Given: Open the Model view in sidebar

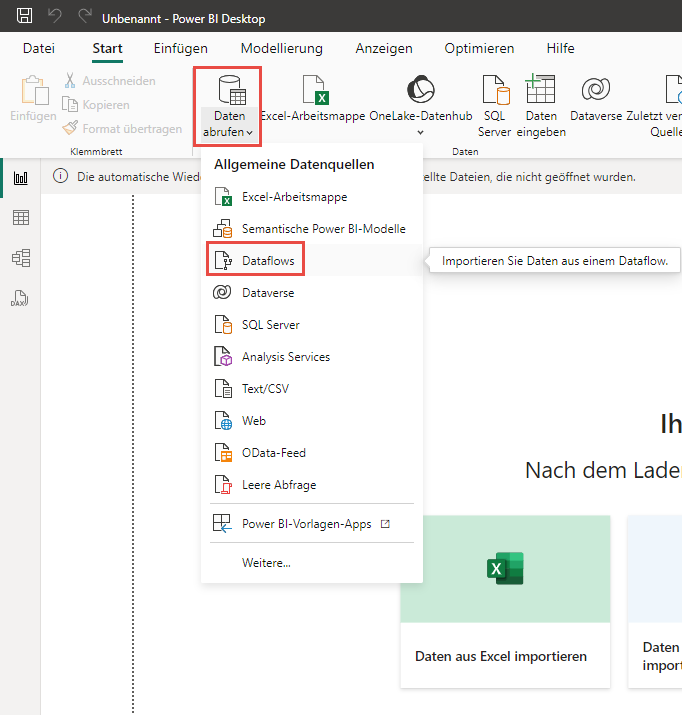Looking at the screenshot, I should pyautogui.click(x=21, y=258).
